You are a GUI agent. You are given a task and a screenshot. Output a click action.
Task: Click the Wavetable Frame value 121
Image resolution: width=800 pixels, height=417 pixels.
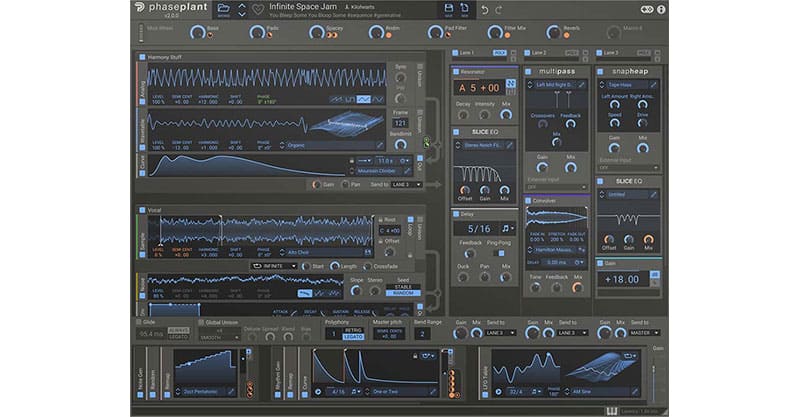(401, 123)
